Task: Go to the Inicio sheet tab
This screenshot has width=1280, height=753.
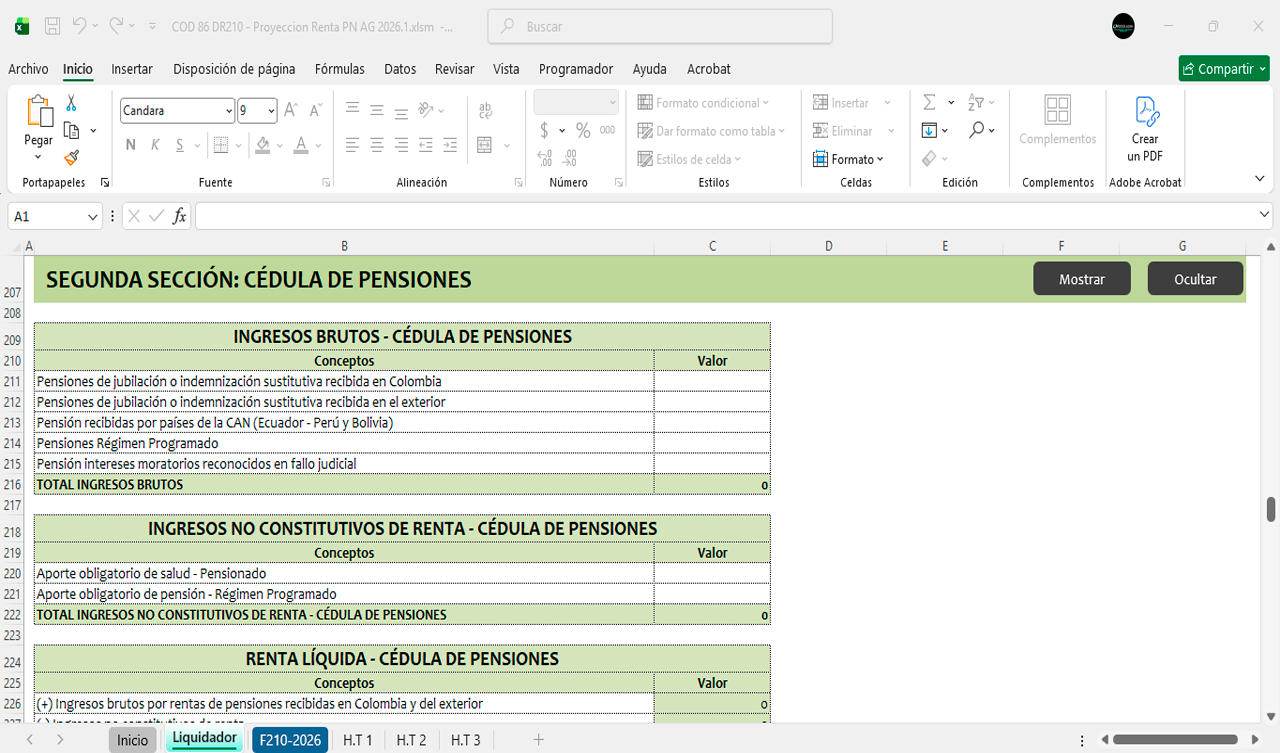Action: pyautogui.click(x=132, y=740)
